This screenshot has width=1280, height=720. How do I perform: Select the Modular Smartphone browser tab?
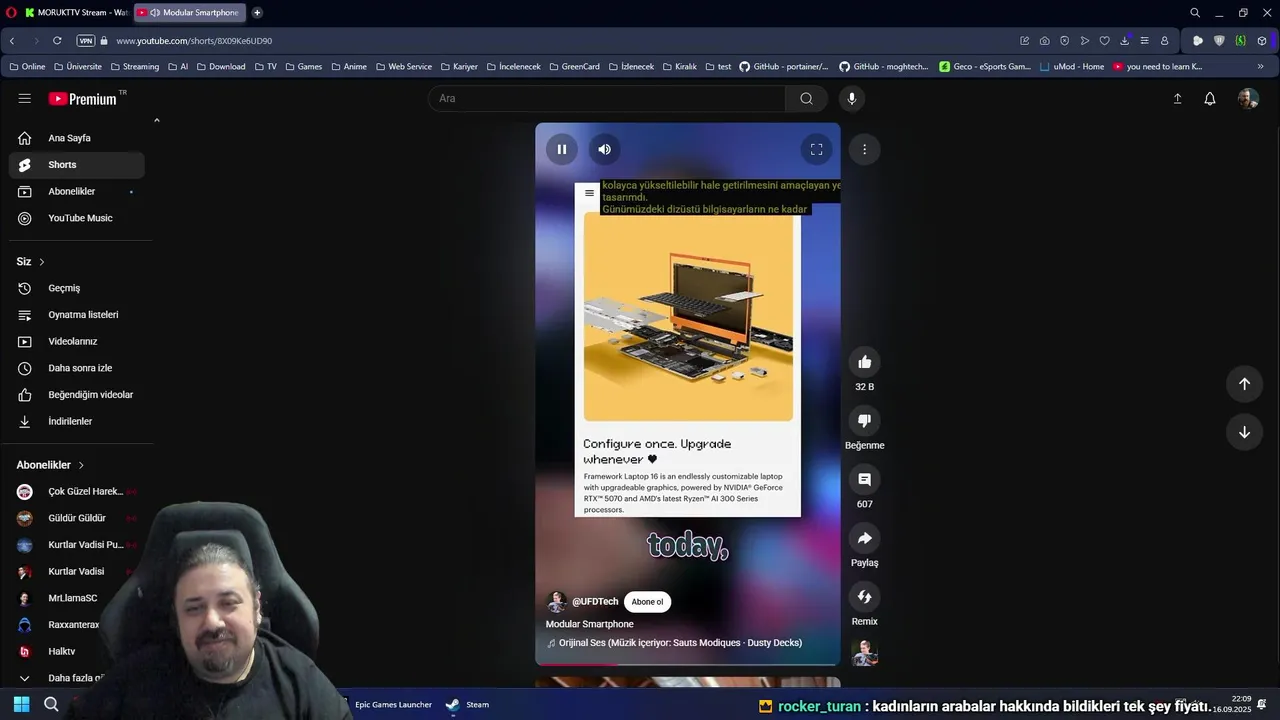coord(190,13)
